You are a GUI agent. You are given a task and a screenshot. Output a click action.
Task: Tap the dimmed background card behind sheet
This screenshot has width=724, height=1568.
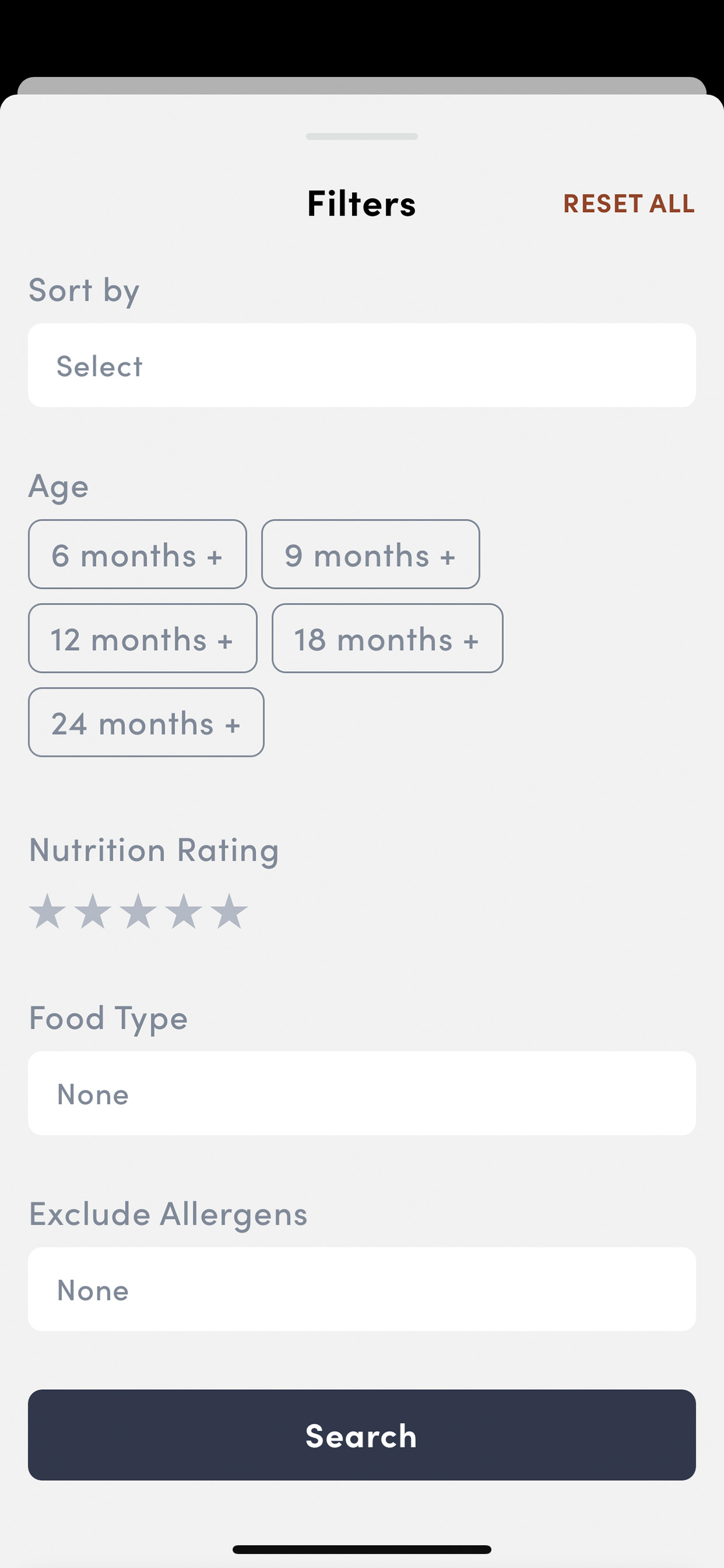point(362,85)
